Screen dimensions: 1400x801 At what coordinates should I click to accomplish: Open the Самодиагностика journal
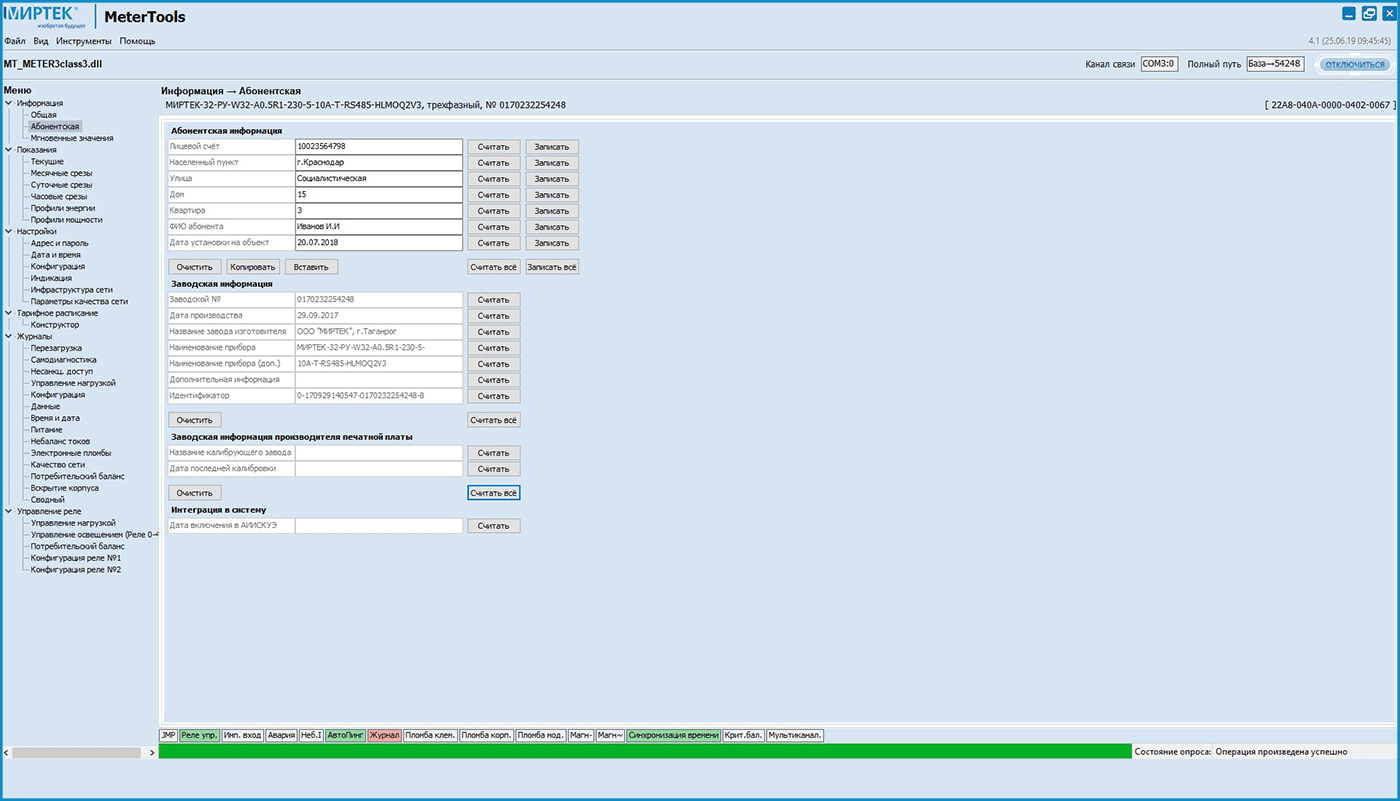(63, 360)
